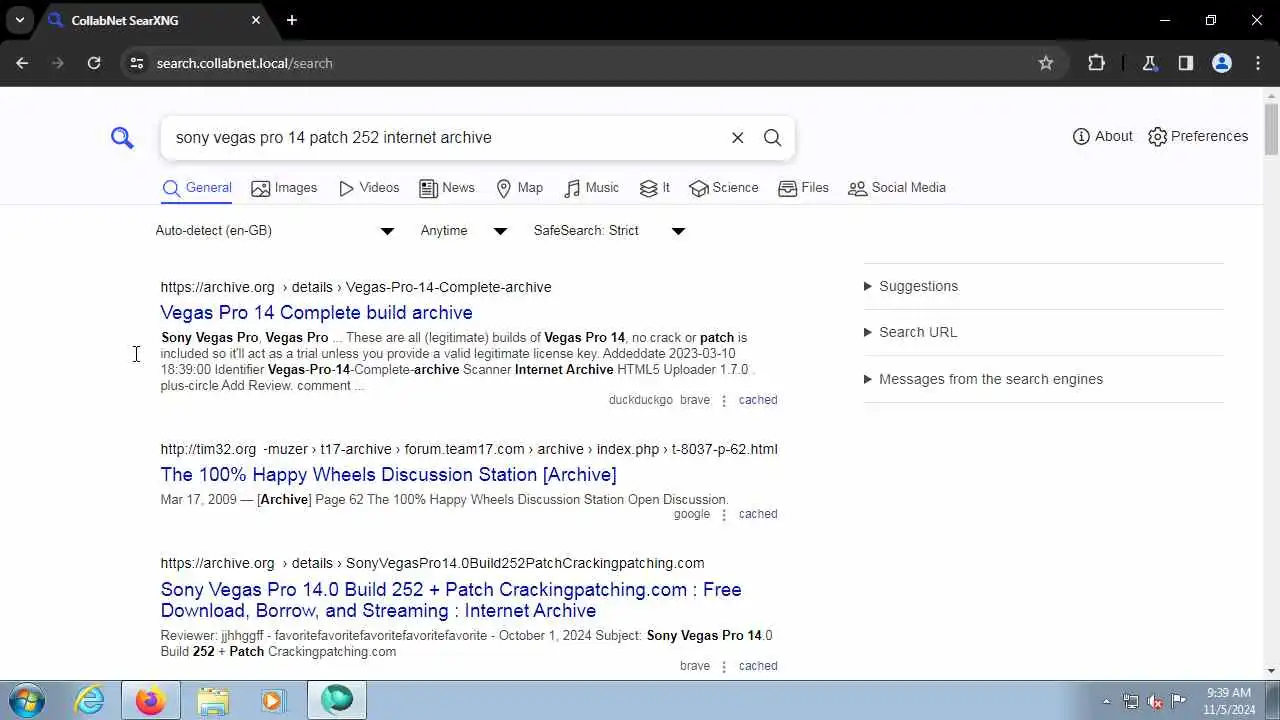Screen dimensions: 1280x720
Task: Click duckduckgo engine label on first result
Action: click(x=640, y=400)
